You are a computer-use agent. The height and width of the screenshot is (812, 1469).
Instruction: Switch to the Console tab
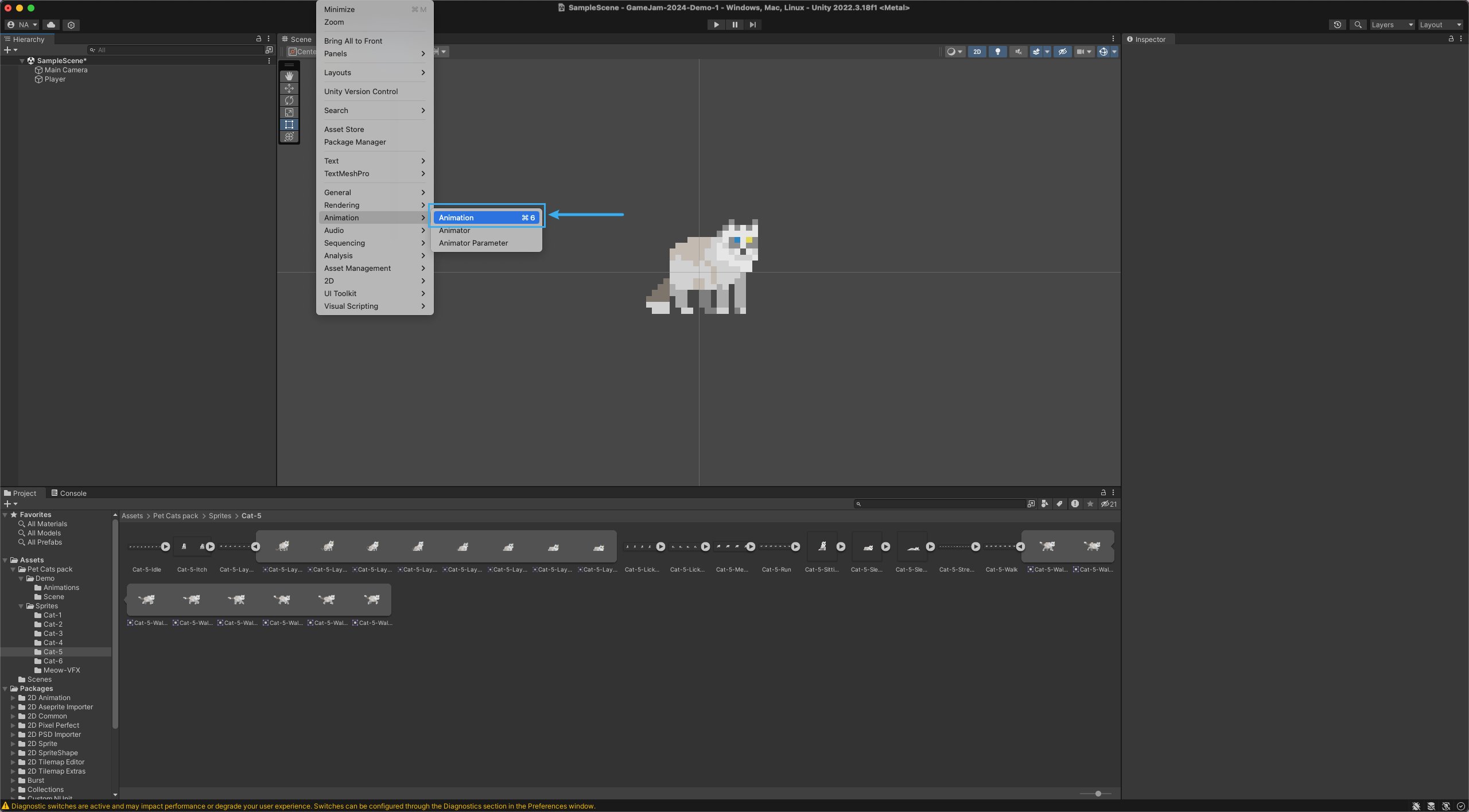tap(69, 493)
